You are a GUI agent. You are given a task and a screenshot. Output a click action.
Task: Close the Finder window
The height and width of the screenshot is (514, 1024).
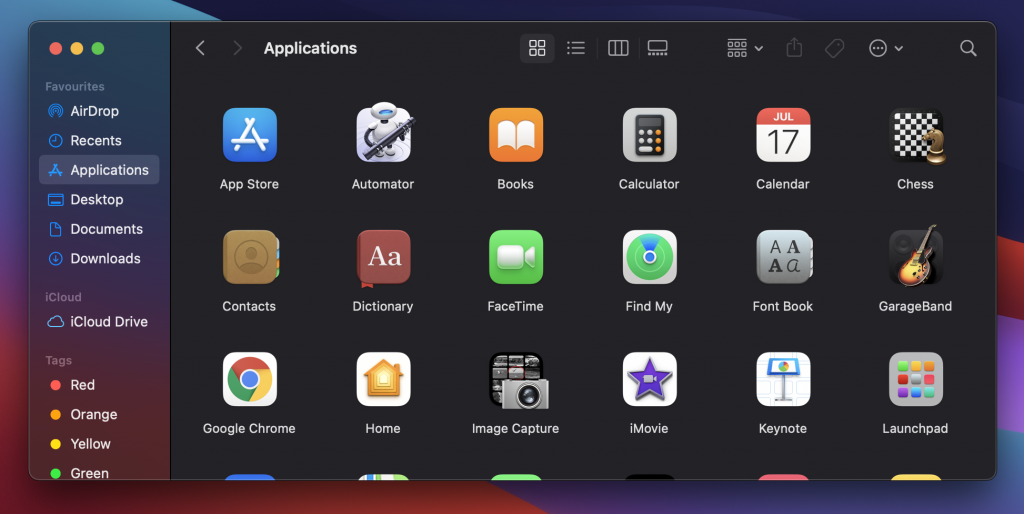coord(56,48)
